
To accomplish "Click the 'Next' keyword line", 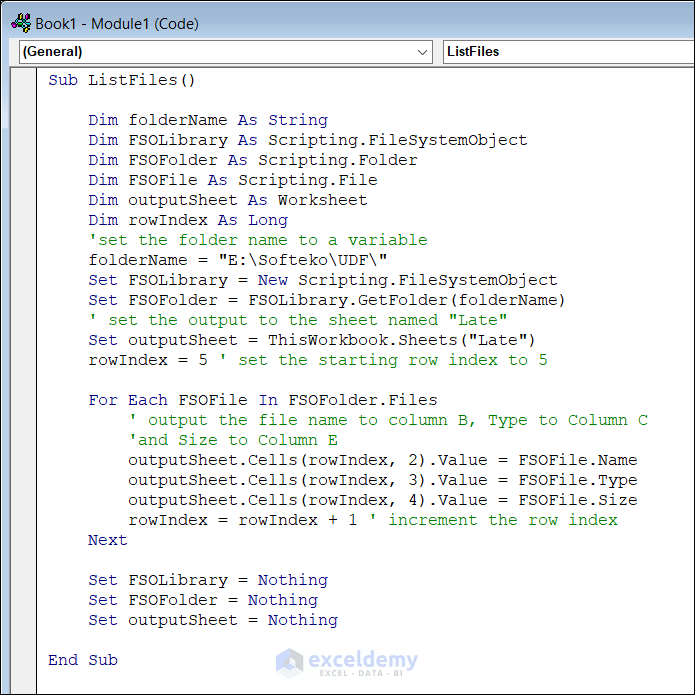I will [x=108, y=540].
